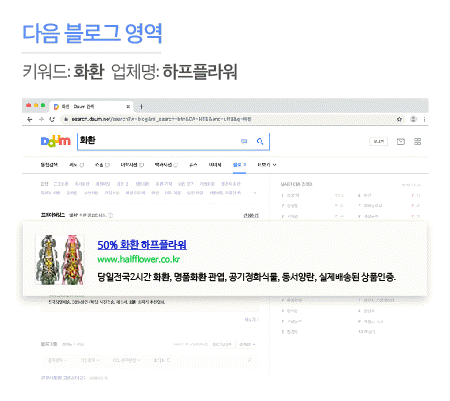Switch to the 통합검색 tab

49,165
